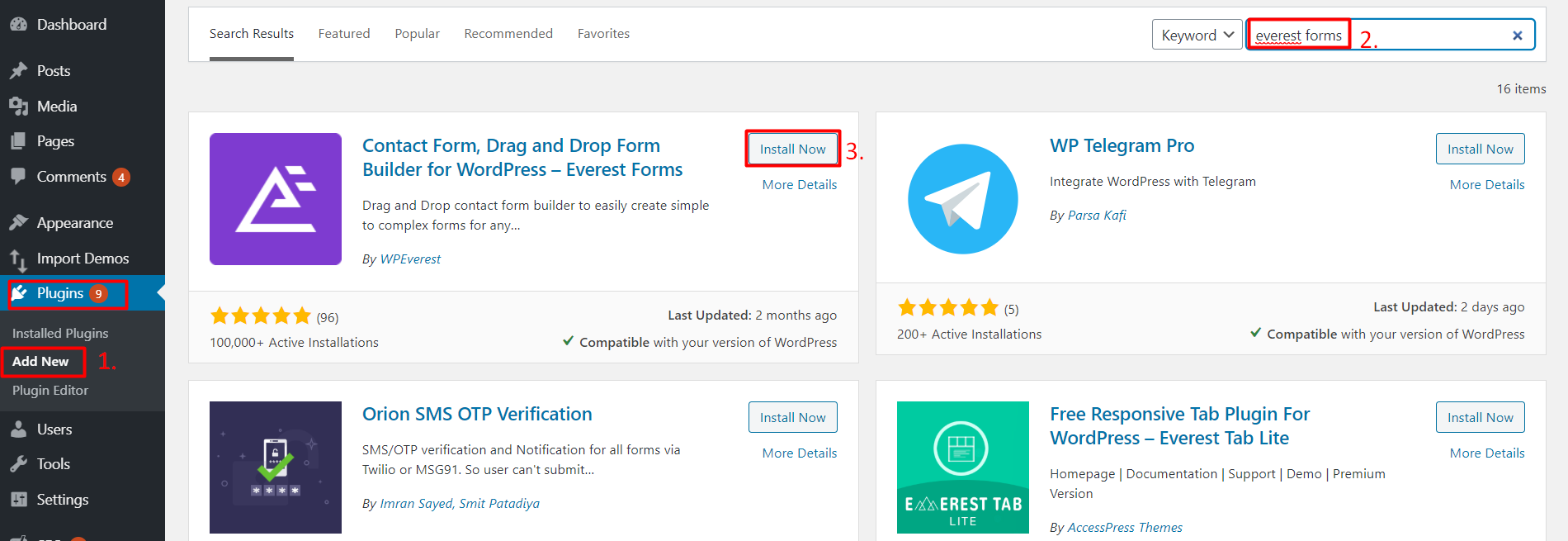Screen dimensions: 1568x541
Task: Click the WP Telegram Pro star rating
Action: (948, 307)
